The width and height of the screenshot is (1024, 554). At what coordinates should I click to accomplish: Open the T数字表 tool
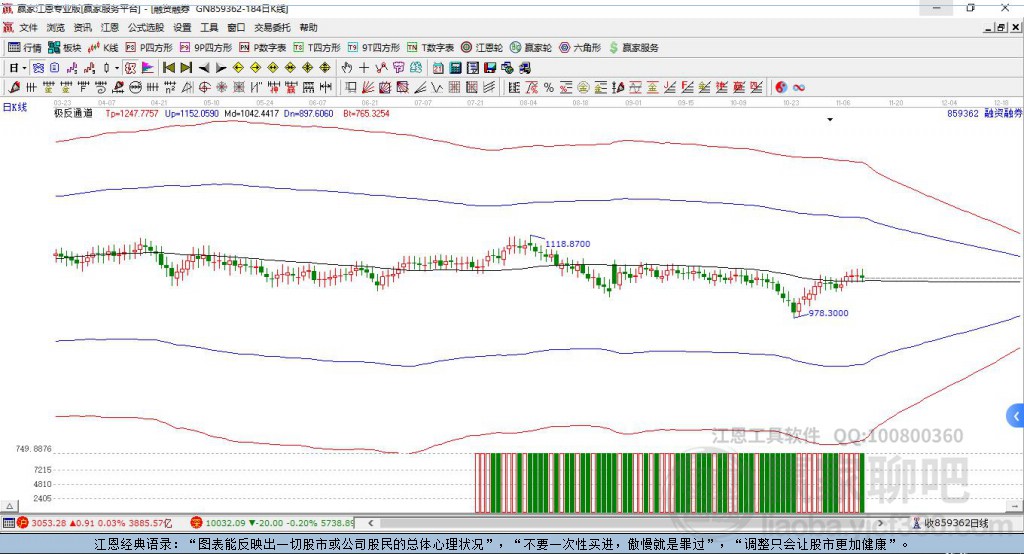430,48
